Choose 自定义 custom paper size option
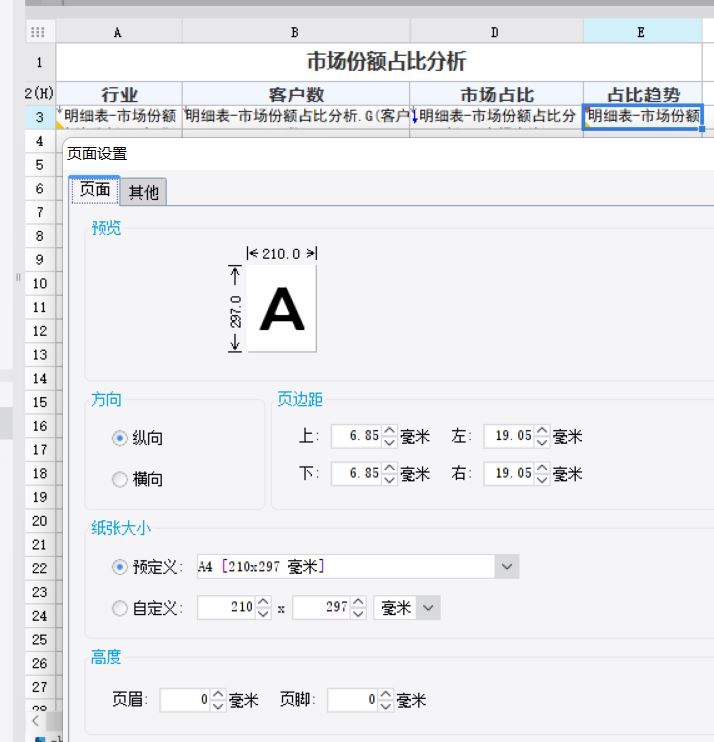Screen dimensions: 714x742 point(120,608)
